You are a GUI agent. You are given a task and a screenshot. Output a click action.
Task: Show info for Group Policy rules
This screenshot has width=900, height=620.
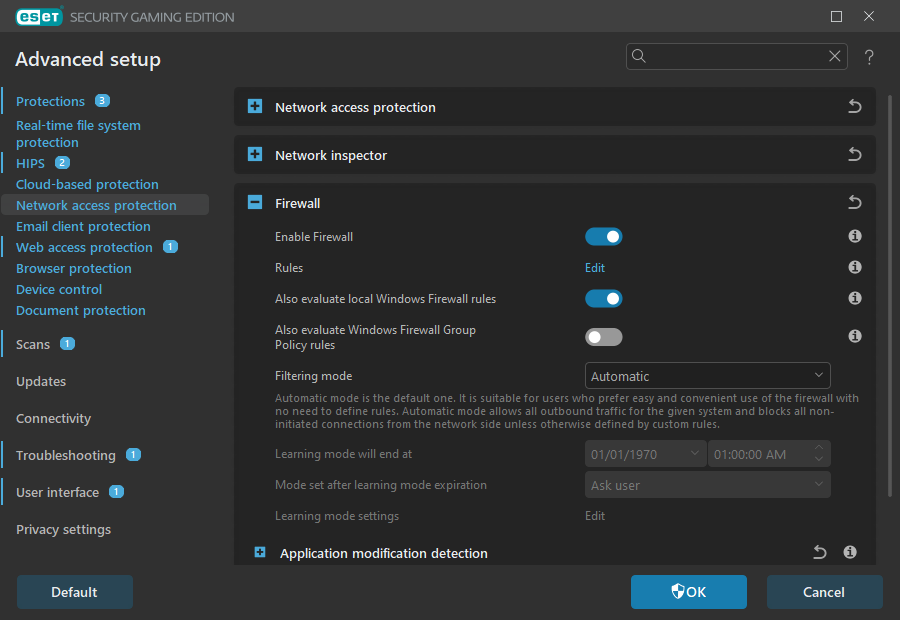855,336
